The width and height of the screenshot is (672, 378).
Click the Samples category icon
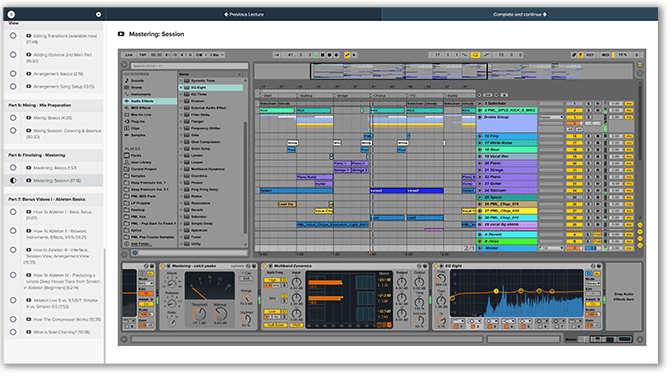[127, 135]
